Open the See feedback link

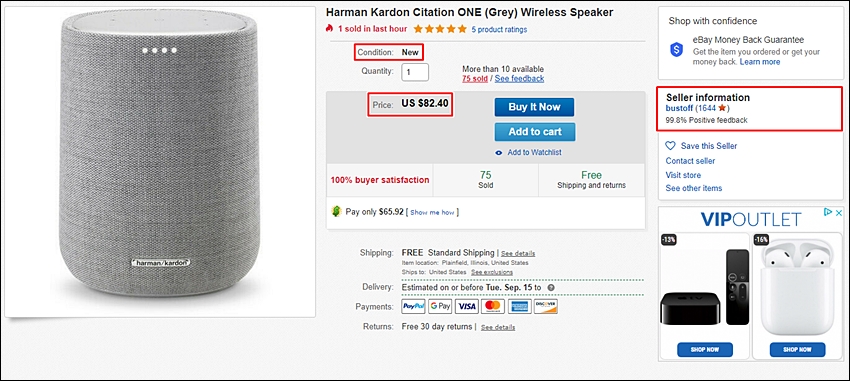click(x=519, y=79)
